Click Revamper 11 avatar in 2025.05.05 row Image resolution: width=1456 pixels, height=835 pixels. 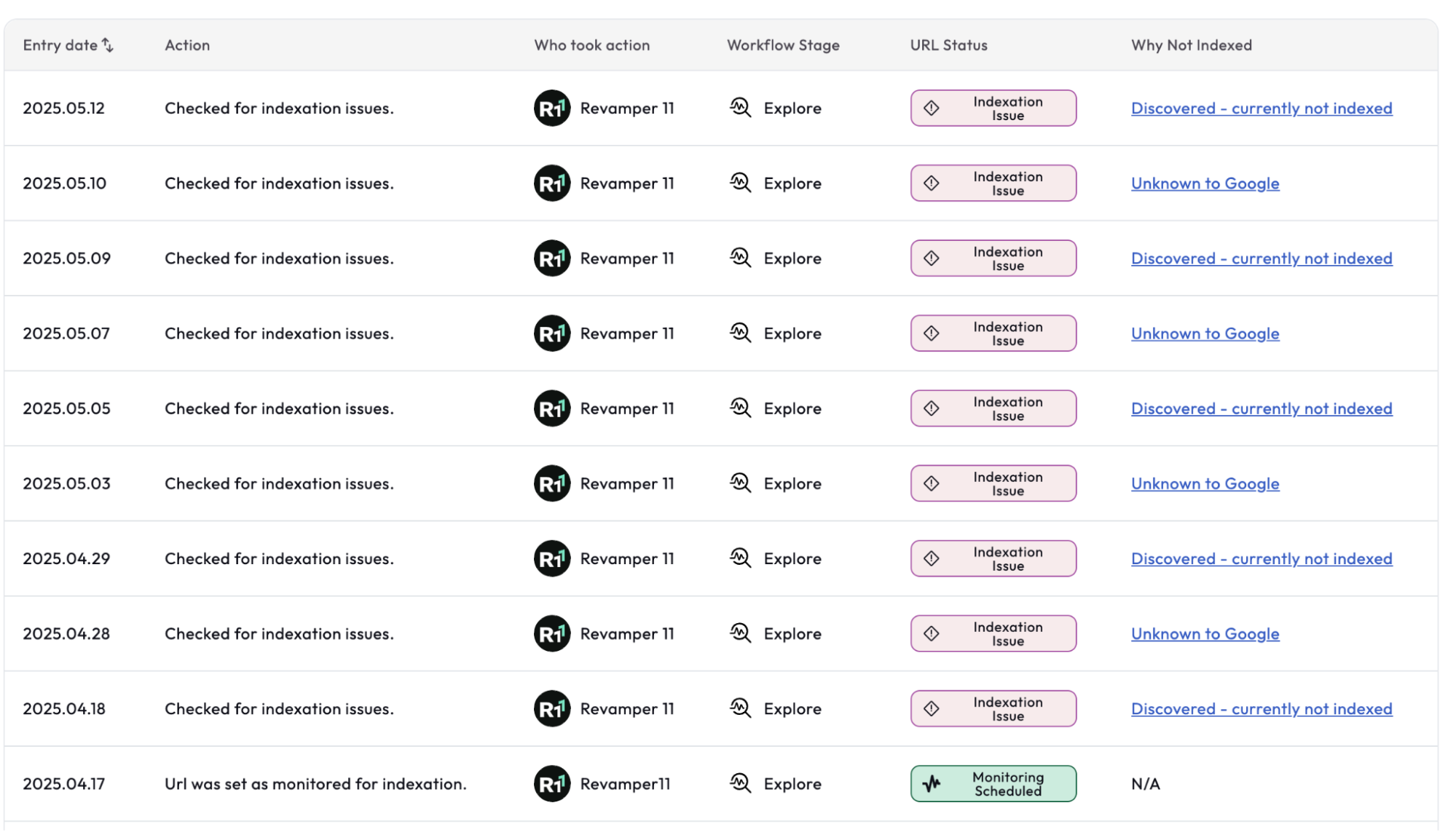[551, 408]
